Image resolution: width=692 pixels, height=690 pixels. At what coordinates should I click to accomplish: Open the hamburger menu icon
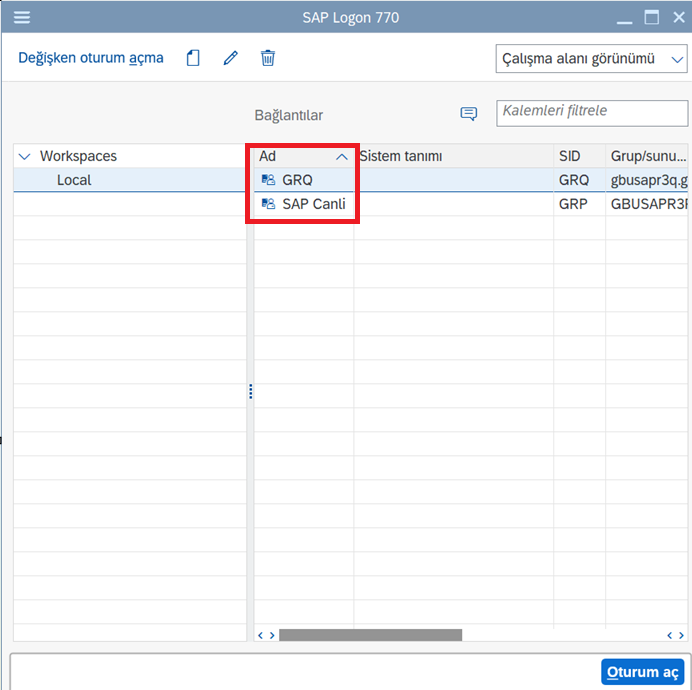[x=21, y=17]
